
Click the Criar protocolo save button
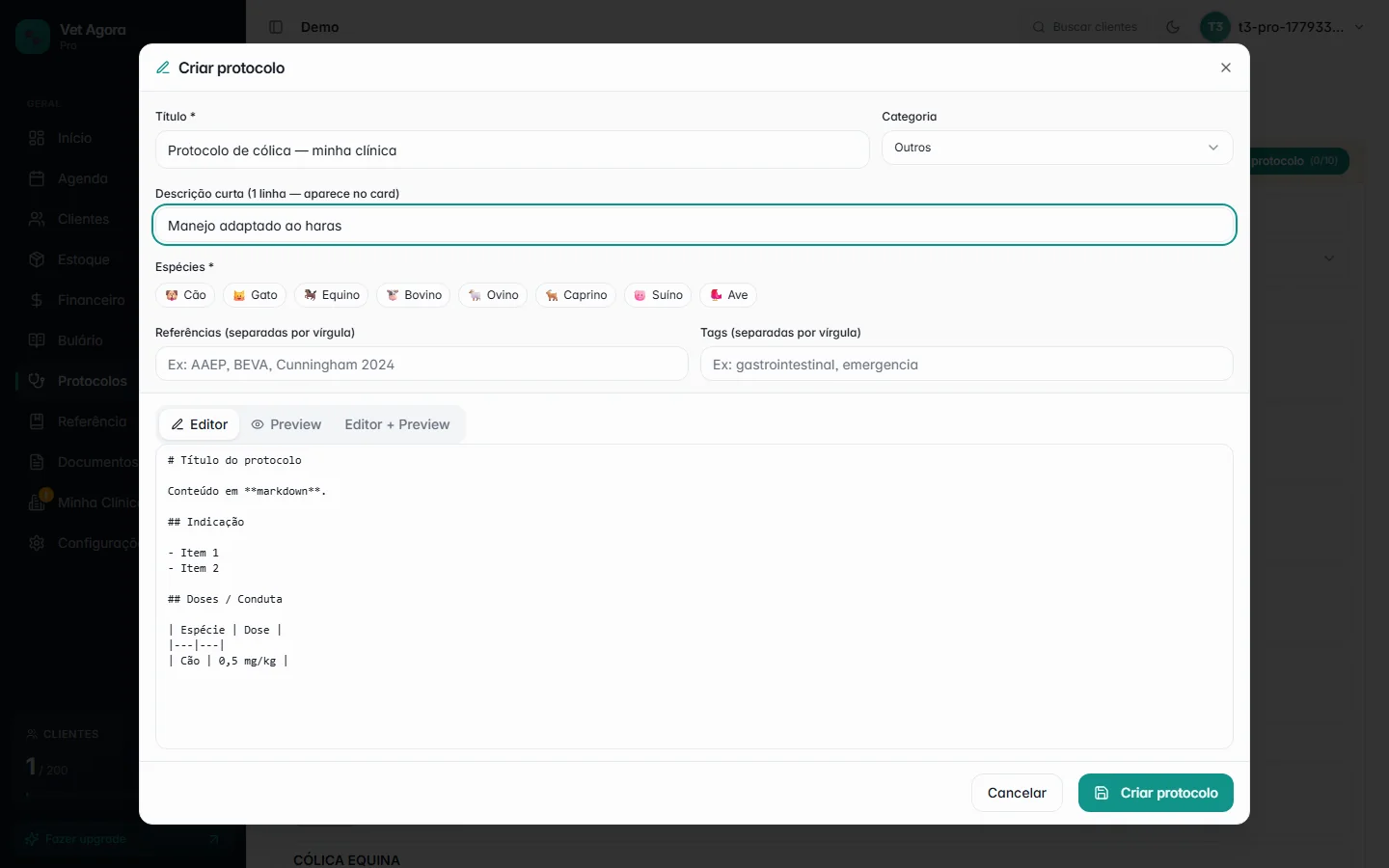pyautogui.click(x=1156, y=793)
